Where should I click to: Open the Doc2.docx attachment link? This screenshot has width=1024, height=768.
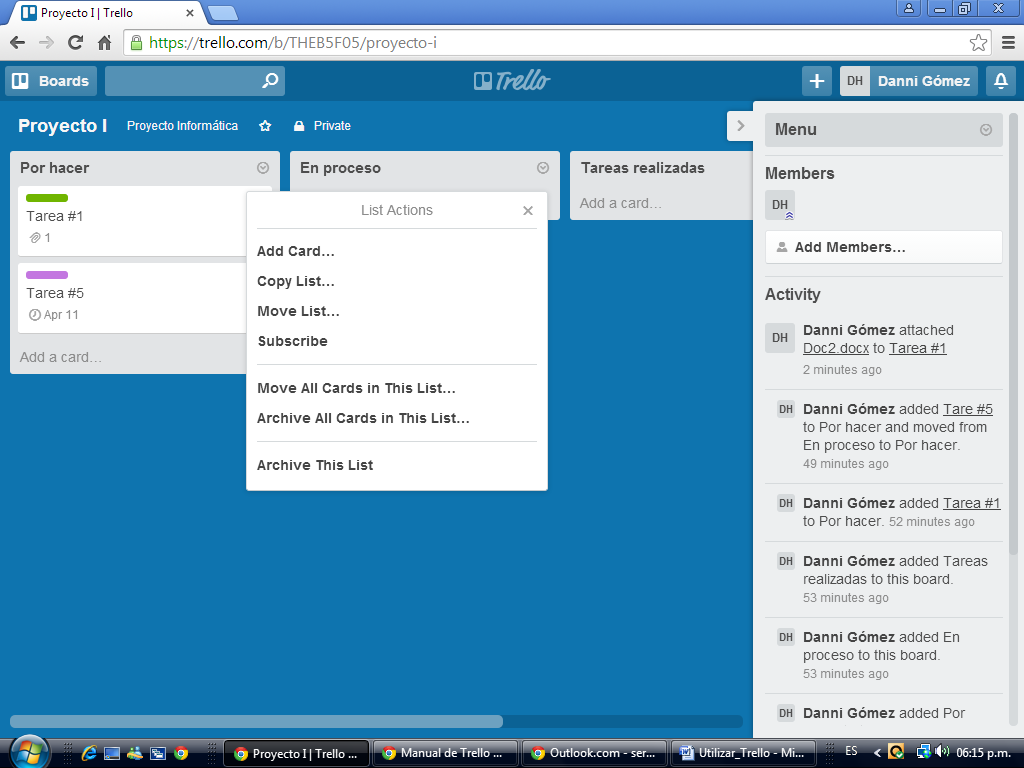pos(836,348)
